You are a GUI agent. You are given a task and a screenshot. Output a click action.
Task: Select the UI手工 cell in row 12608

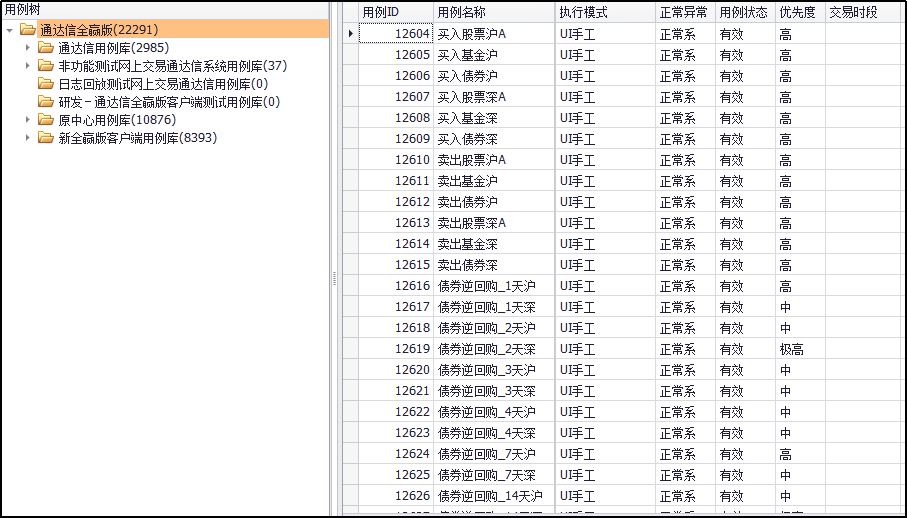click(x=606, y=118)
